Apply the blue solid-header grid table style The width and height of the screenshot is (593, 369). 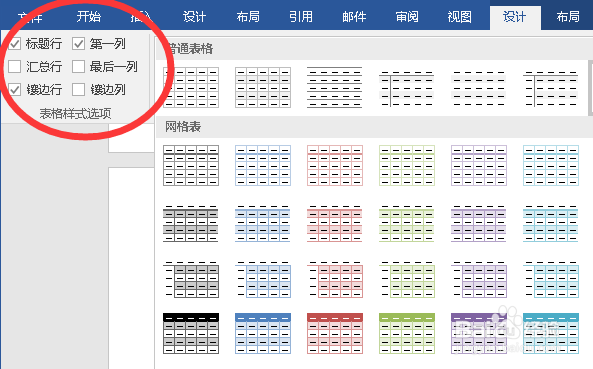coord(263,333)
